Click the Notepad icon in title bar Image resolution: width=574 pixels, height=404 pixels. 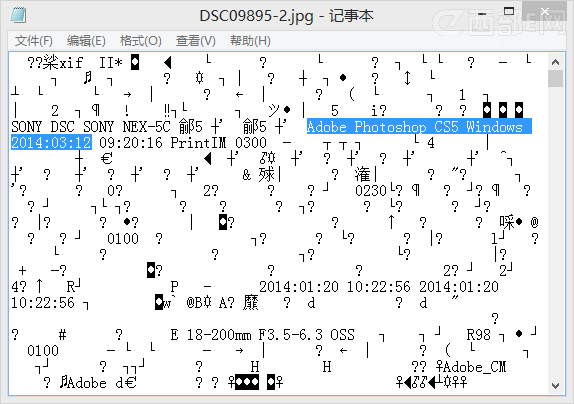pos(18,15)
